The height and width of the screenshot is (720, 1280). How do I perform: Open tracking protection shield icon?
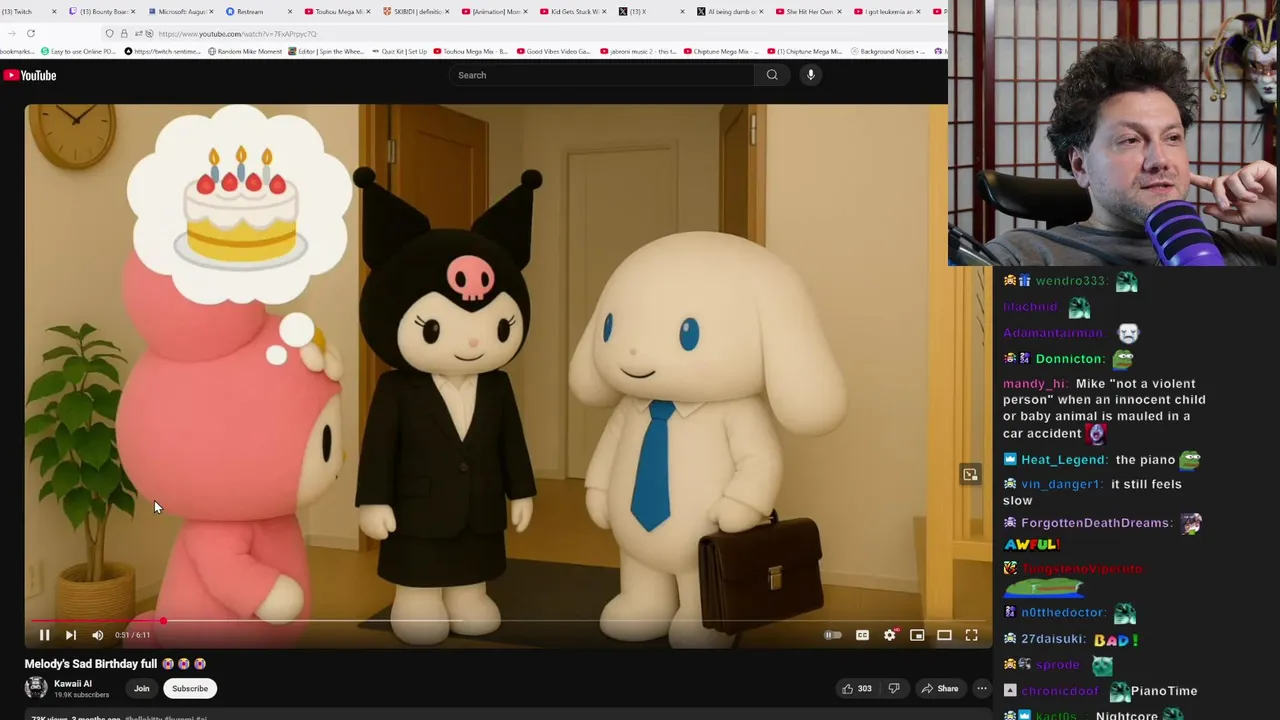[x=109, y=34]
